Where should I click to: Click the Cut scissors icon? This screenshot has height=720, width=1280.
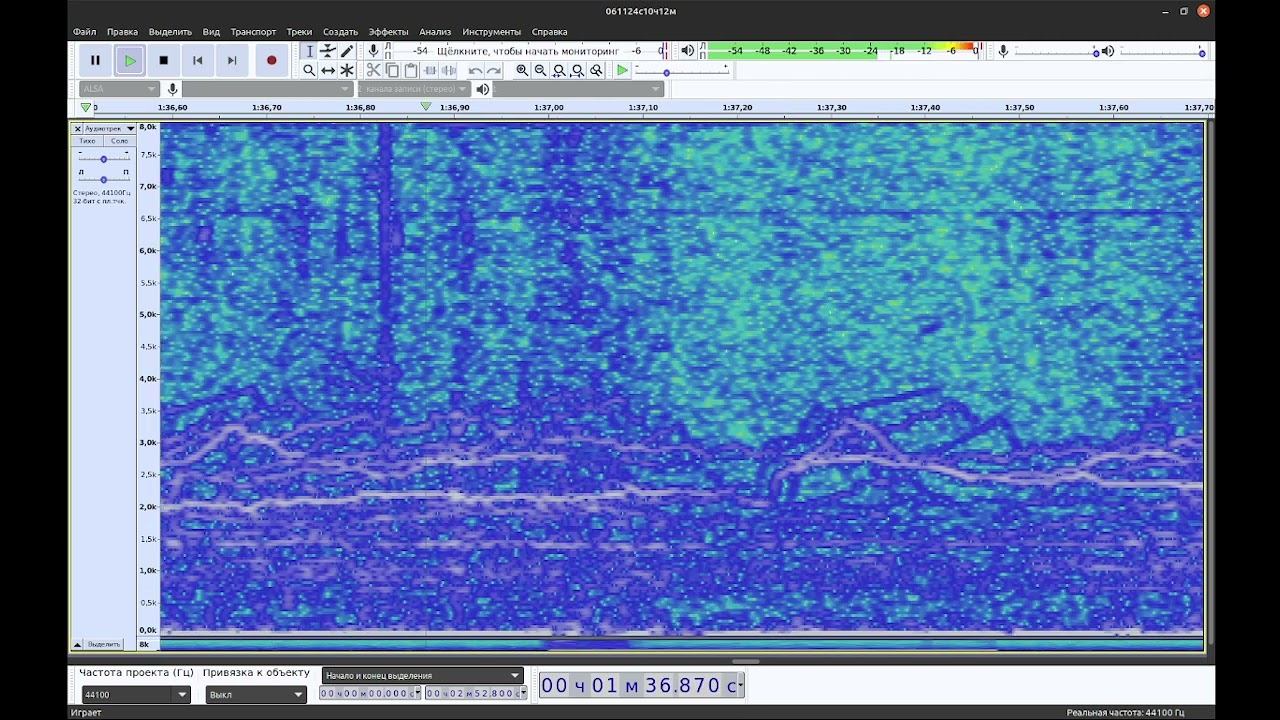pos(373,70)
